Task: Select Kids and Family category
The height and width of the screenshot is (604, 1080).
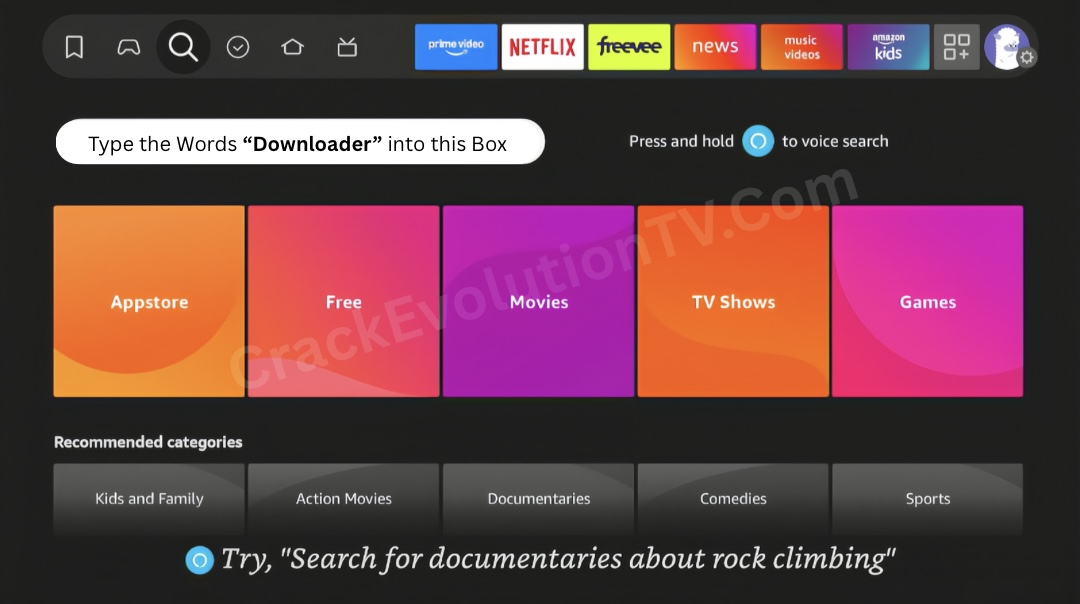Action: tap(149, 499)
